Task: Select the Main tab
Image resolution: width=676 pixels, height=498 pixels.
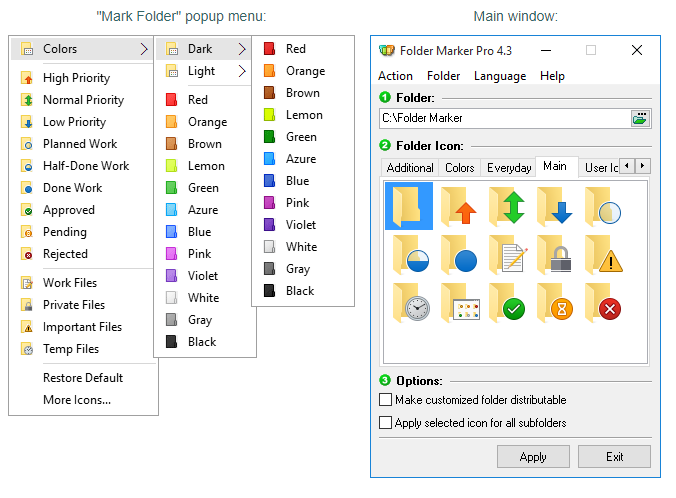Action: (556, 166)
